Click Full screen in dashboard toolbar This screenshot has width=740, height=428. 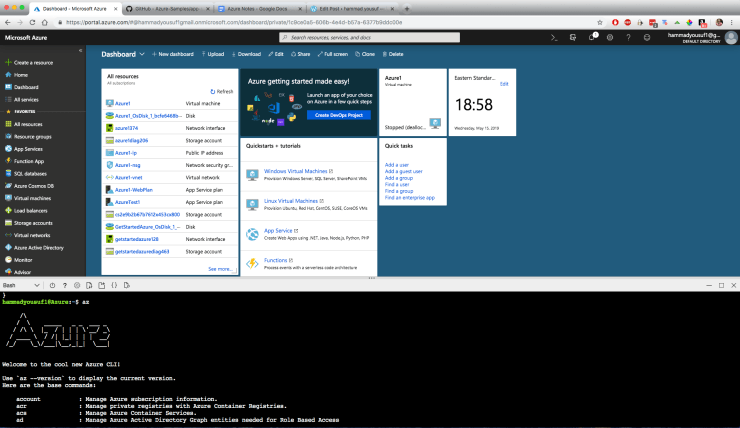[x=331, y=54]
